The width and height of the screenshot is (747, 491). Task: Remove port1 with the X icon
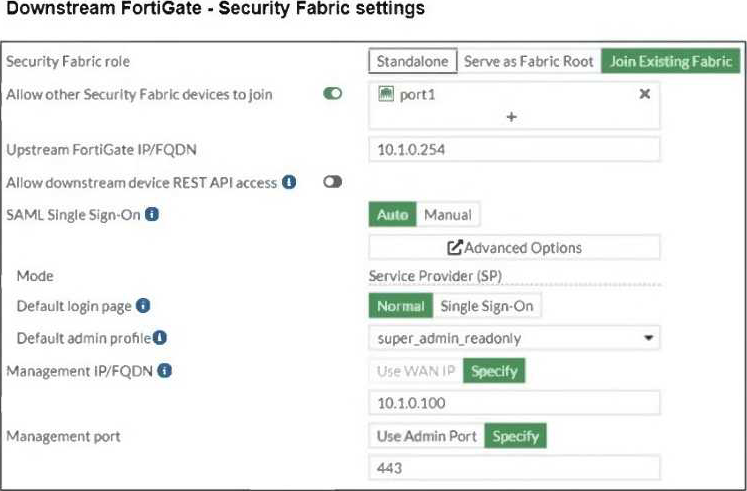645,94
